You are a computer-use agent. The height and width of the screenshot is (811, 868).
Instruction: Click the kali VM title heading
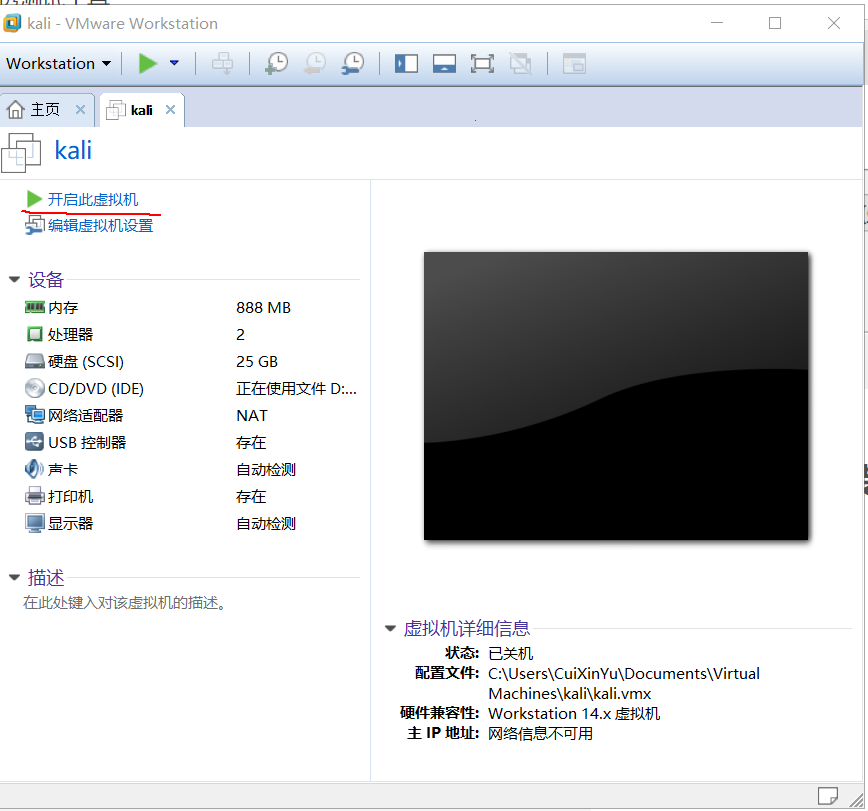point(73,151)
